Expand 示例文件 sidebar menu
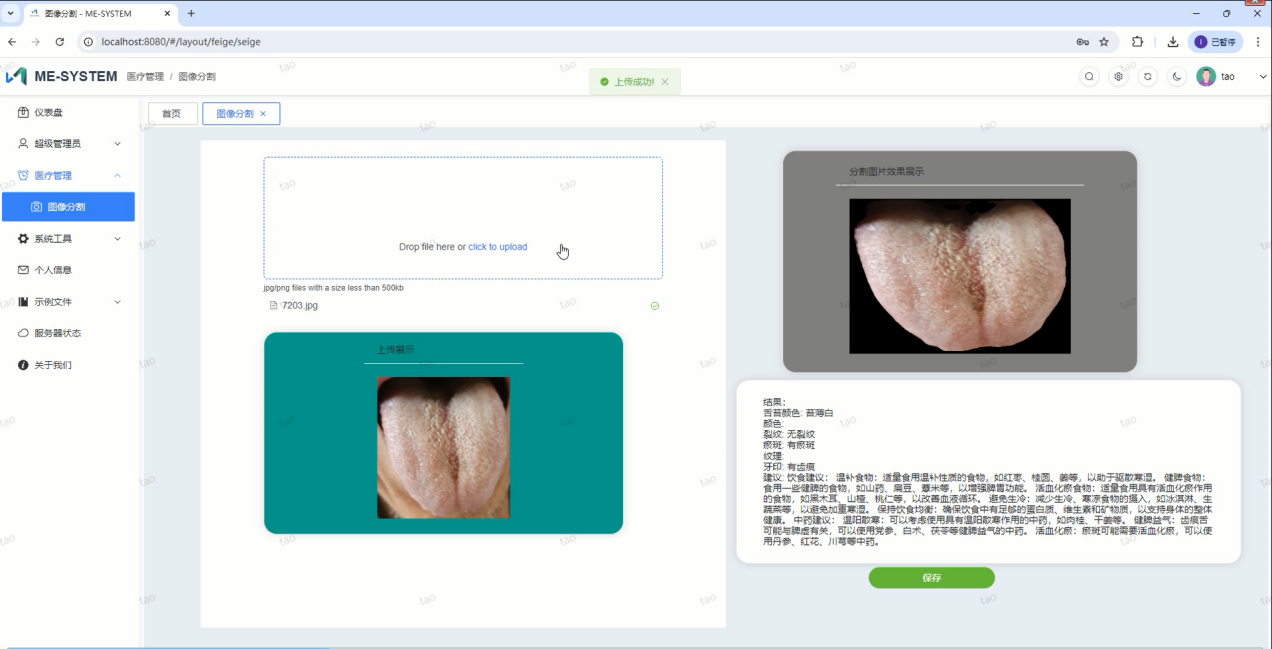Viewport: 1272px width, 649px height. tap(67, 302)
